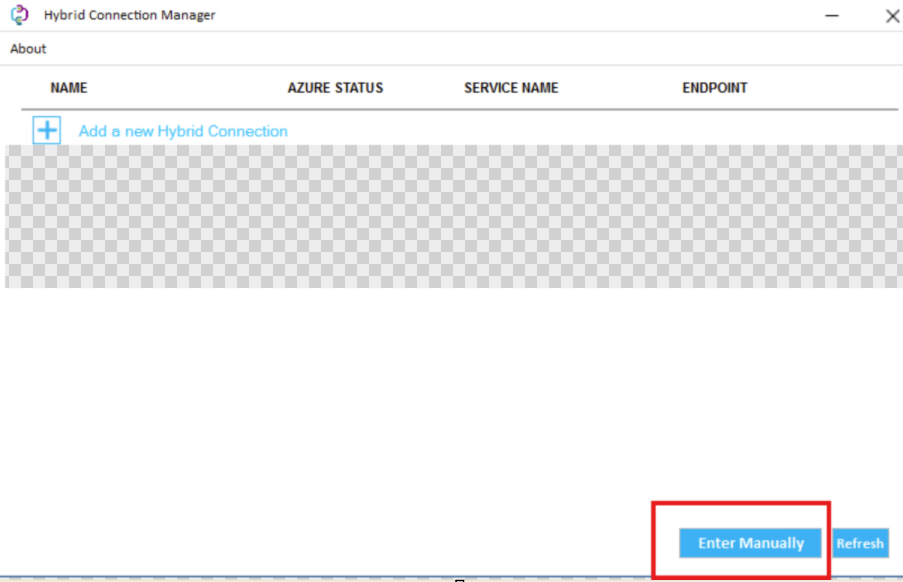Click the SERVICE NAME column header
The height and width of the screenshot is (582, 903).
(511, 88)
